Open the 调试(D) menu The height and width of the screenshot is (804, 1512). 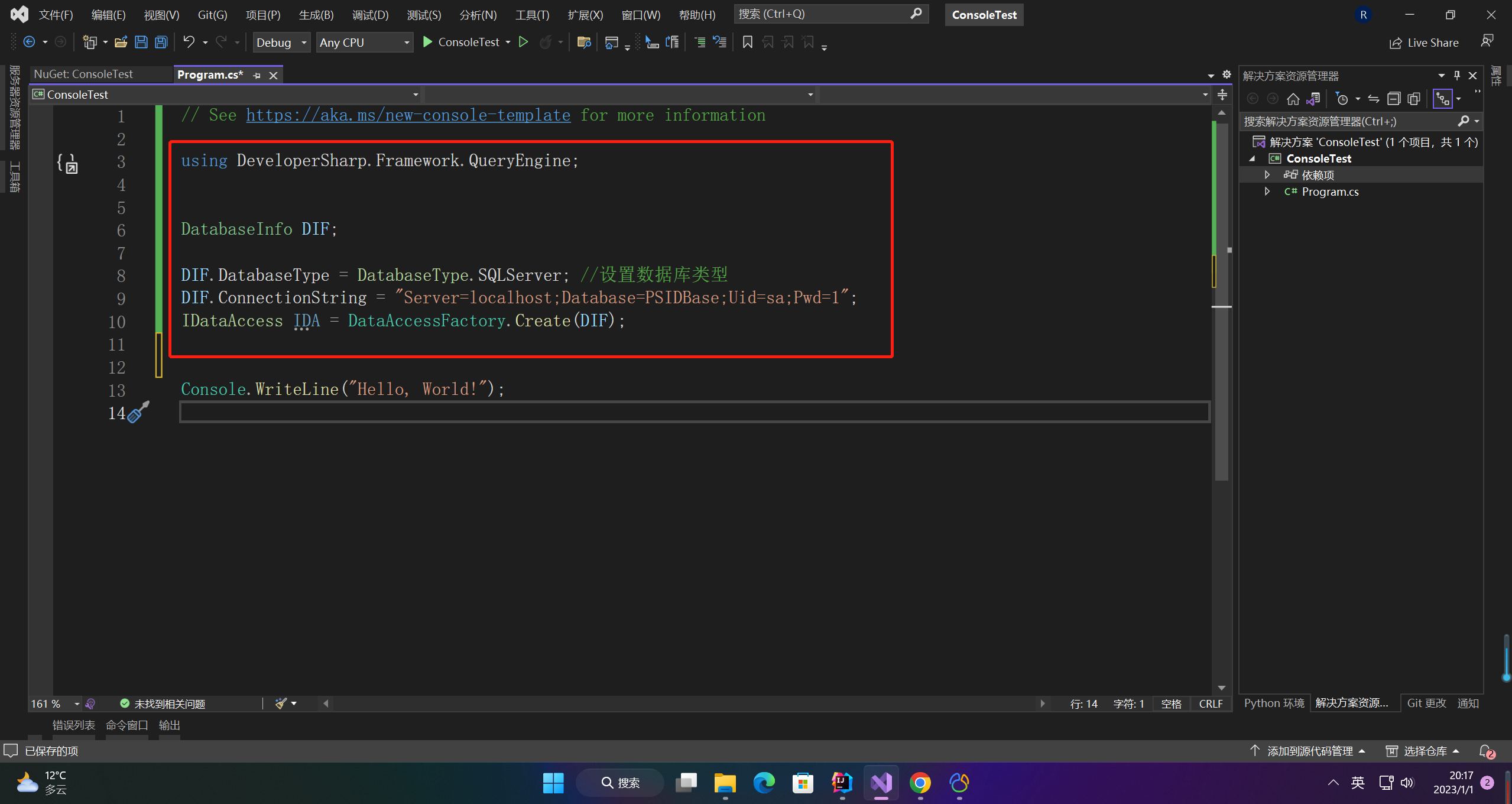pyautogui.click(x=370, y=15)
